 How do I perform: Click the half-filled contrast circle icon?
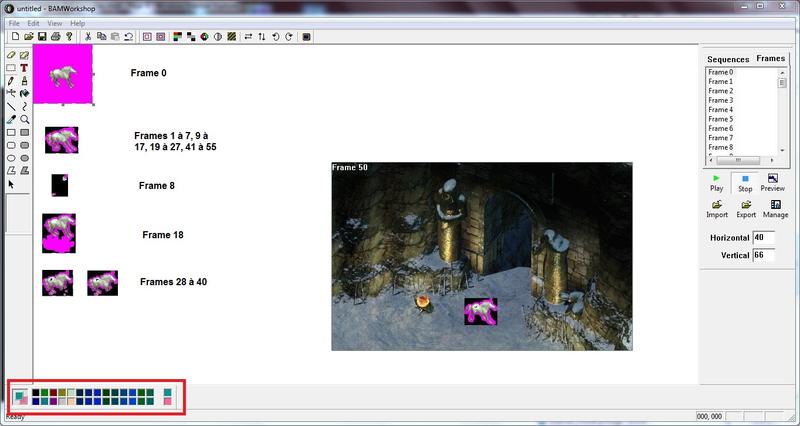pyautogui.click(x=218, y=37)
